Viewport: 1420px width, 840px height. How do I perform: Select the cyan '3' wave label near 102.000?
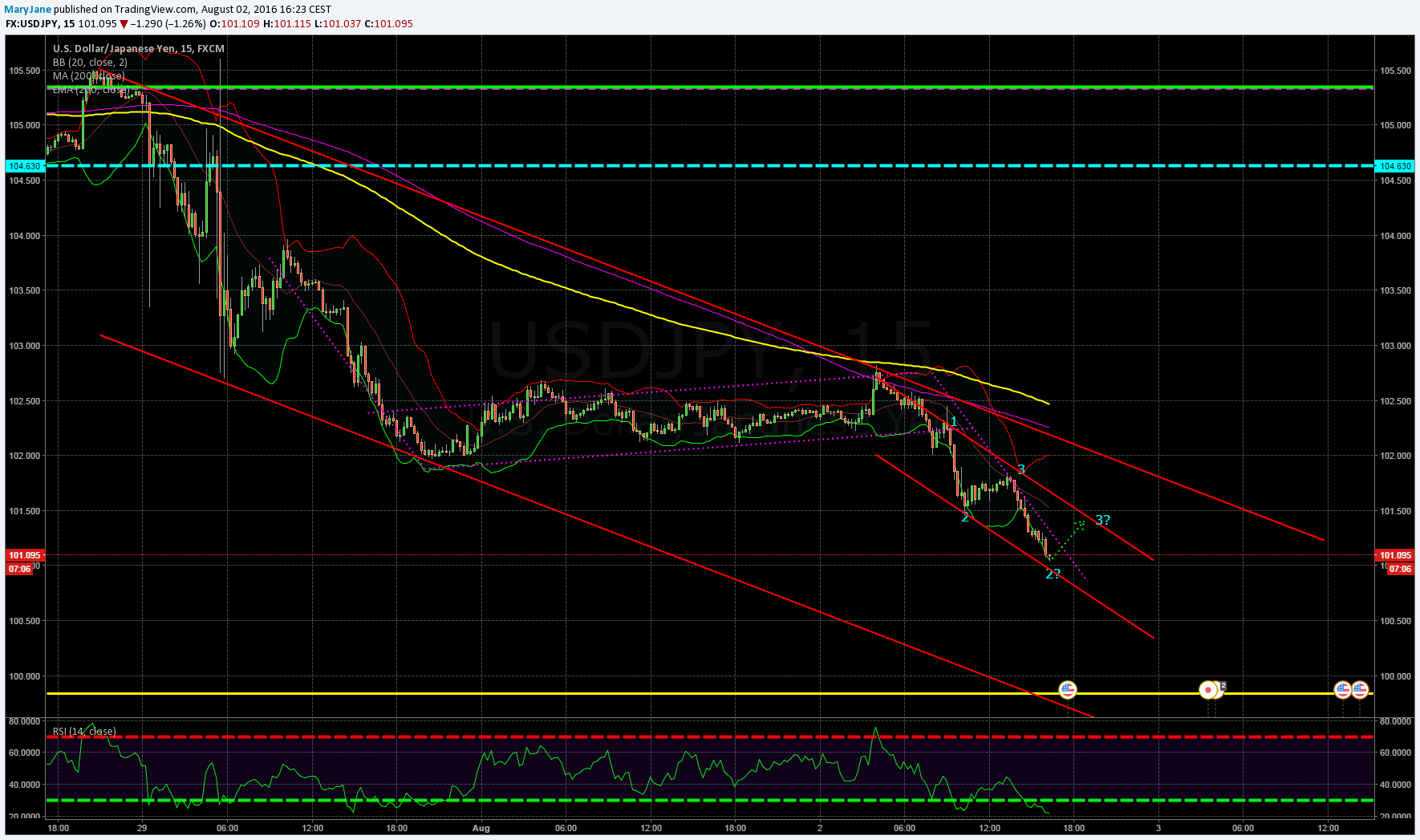point(1021,469)
